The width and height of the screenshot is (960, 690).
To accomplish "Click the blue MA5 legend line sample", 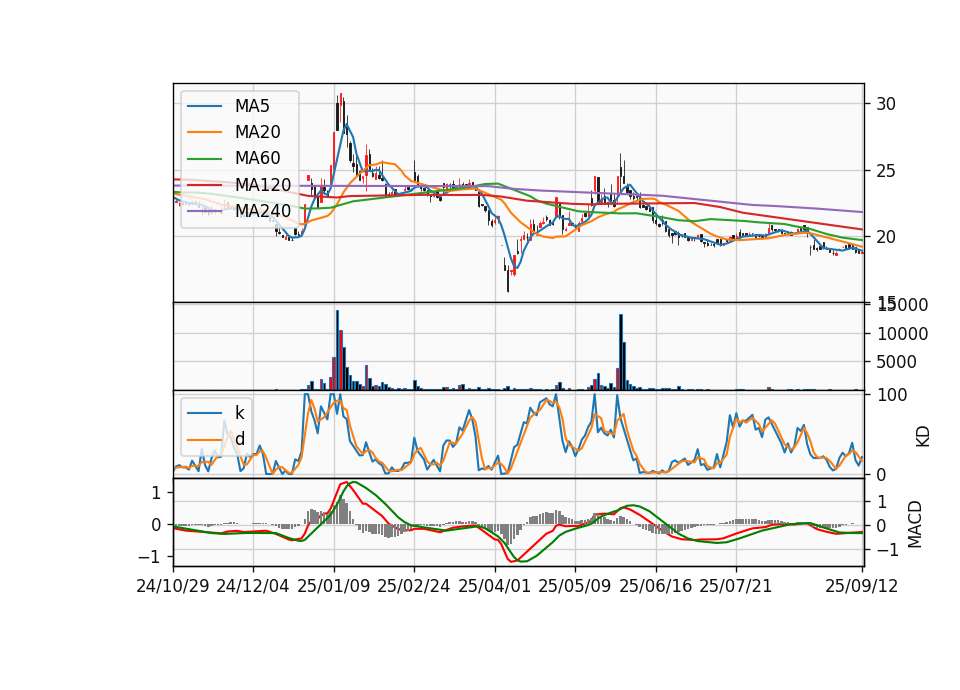I will 204,106.
